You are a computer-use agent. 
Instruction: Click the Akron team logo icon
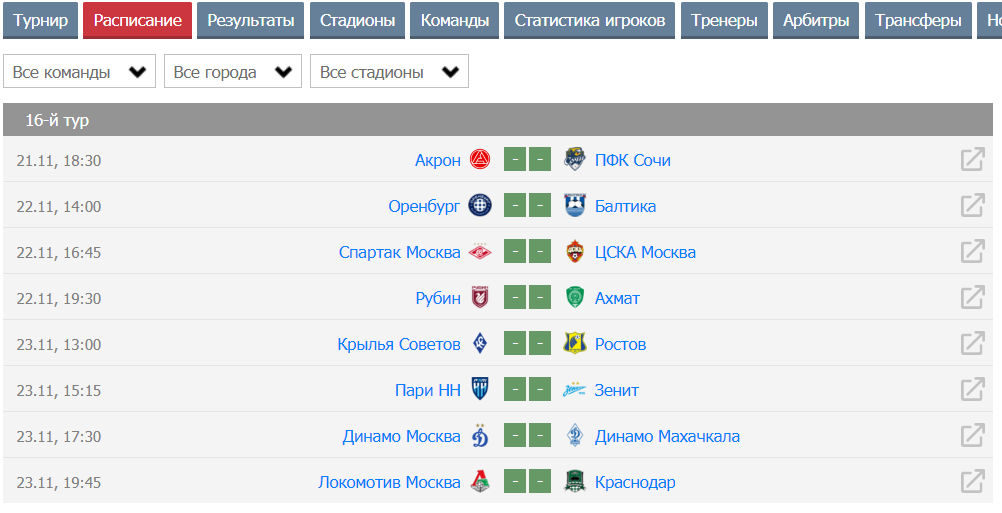480,160
